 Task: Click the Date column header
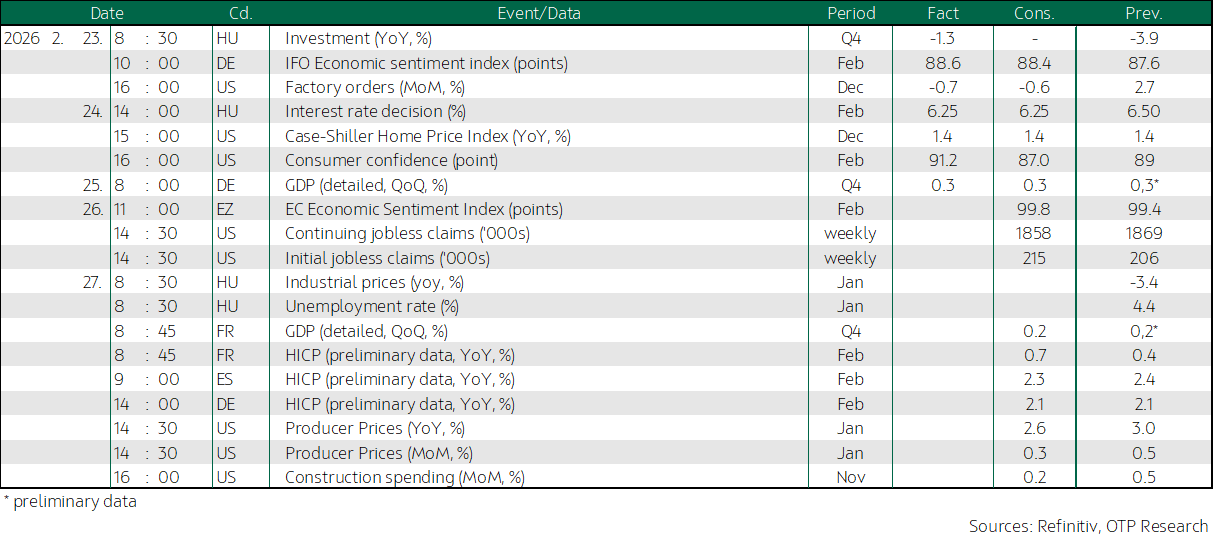[x=107, y=13]
